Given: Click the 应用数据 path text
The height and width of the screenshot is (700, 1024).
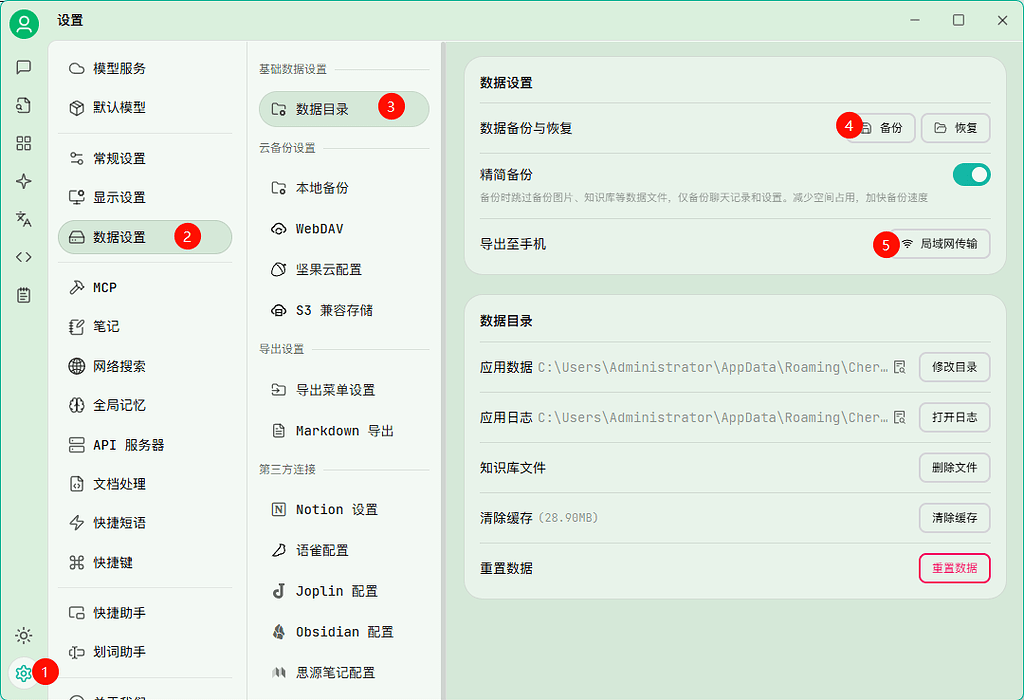Looking at the screenshot, I should (712, 367).
